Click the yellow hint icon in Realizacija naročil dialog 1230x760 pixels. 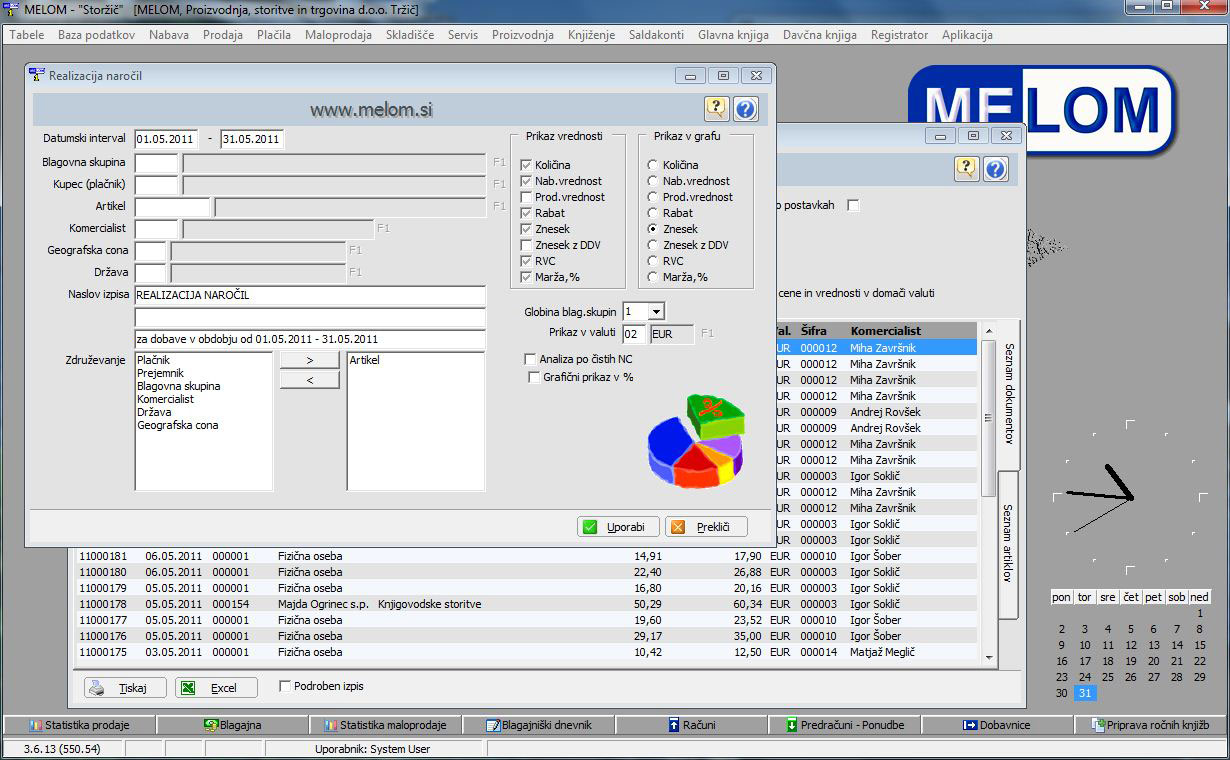click(716, 109)
